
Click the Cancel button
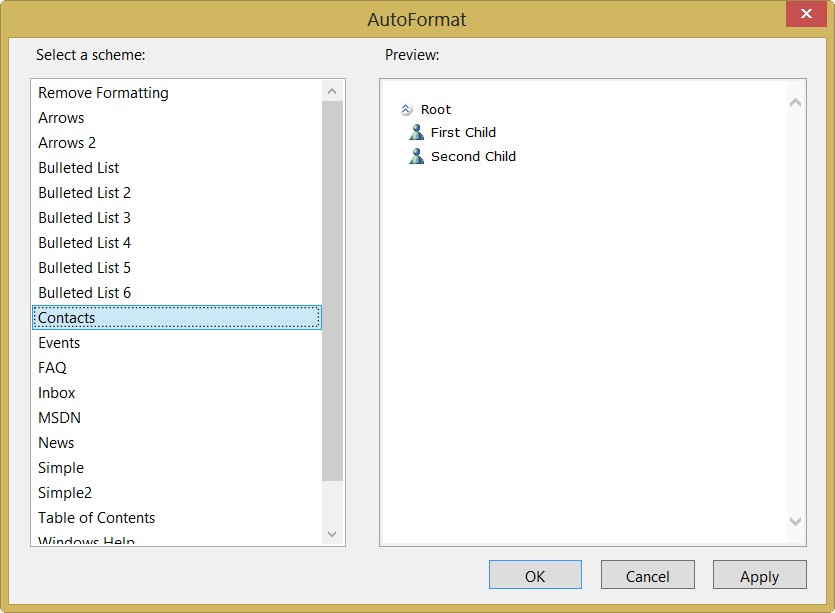point(648,575)
